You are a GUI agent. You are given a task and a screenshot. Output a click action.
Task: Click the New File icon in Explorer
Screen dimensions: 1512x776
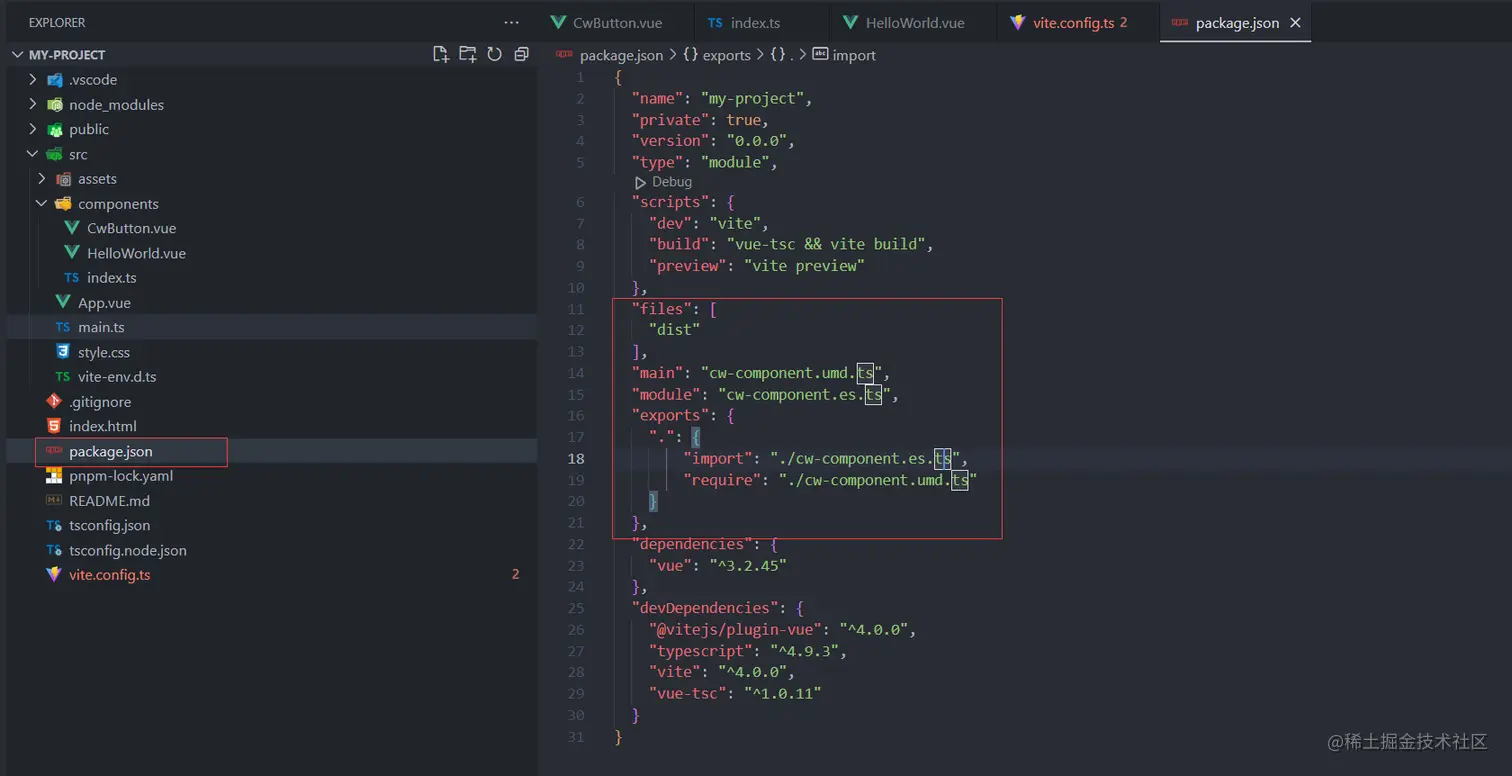(x=440, y=54)
